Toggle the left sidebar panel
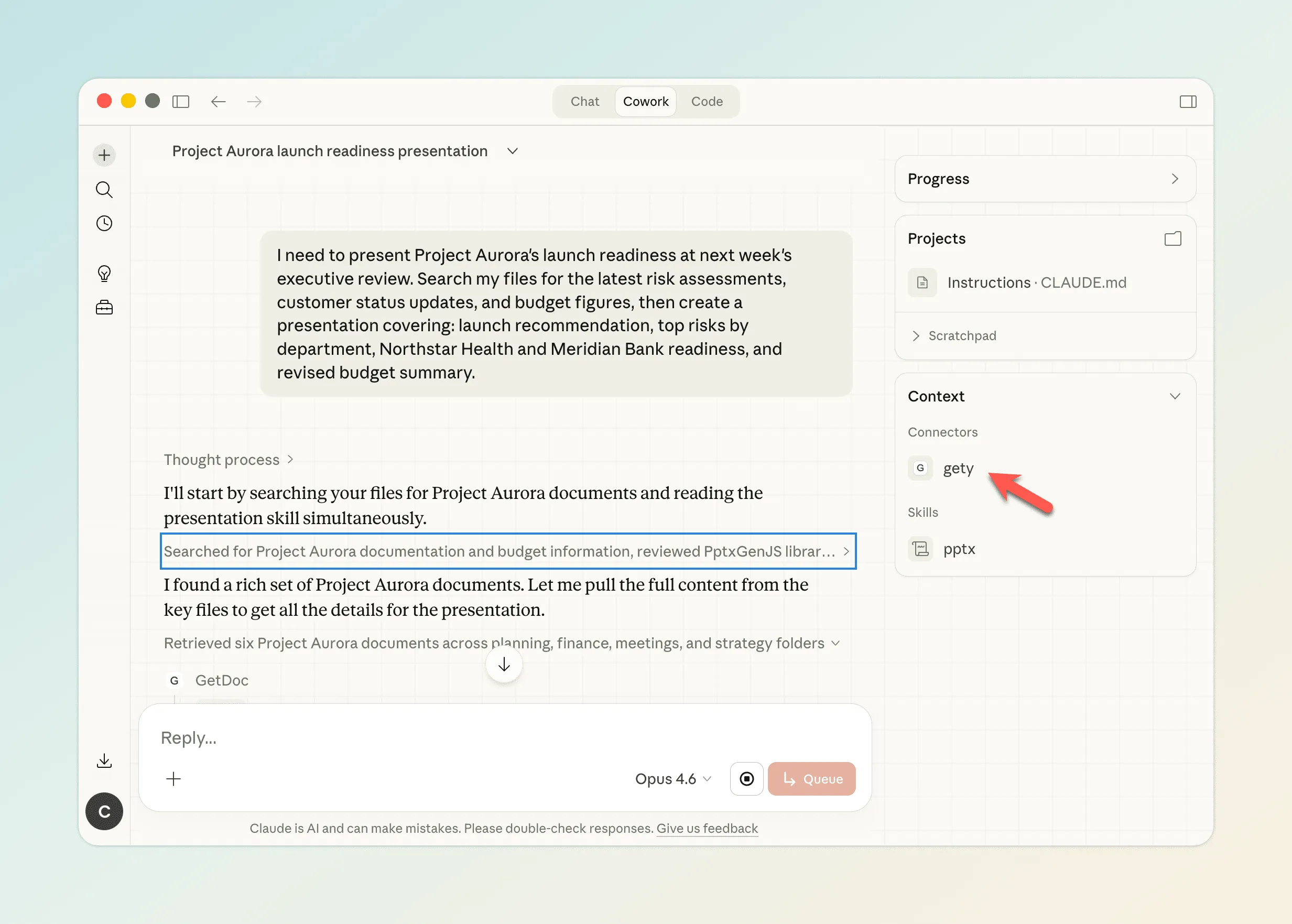 181,102
